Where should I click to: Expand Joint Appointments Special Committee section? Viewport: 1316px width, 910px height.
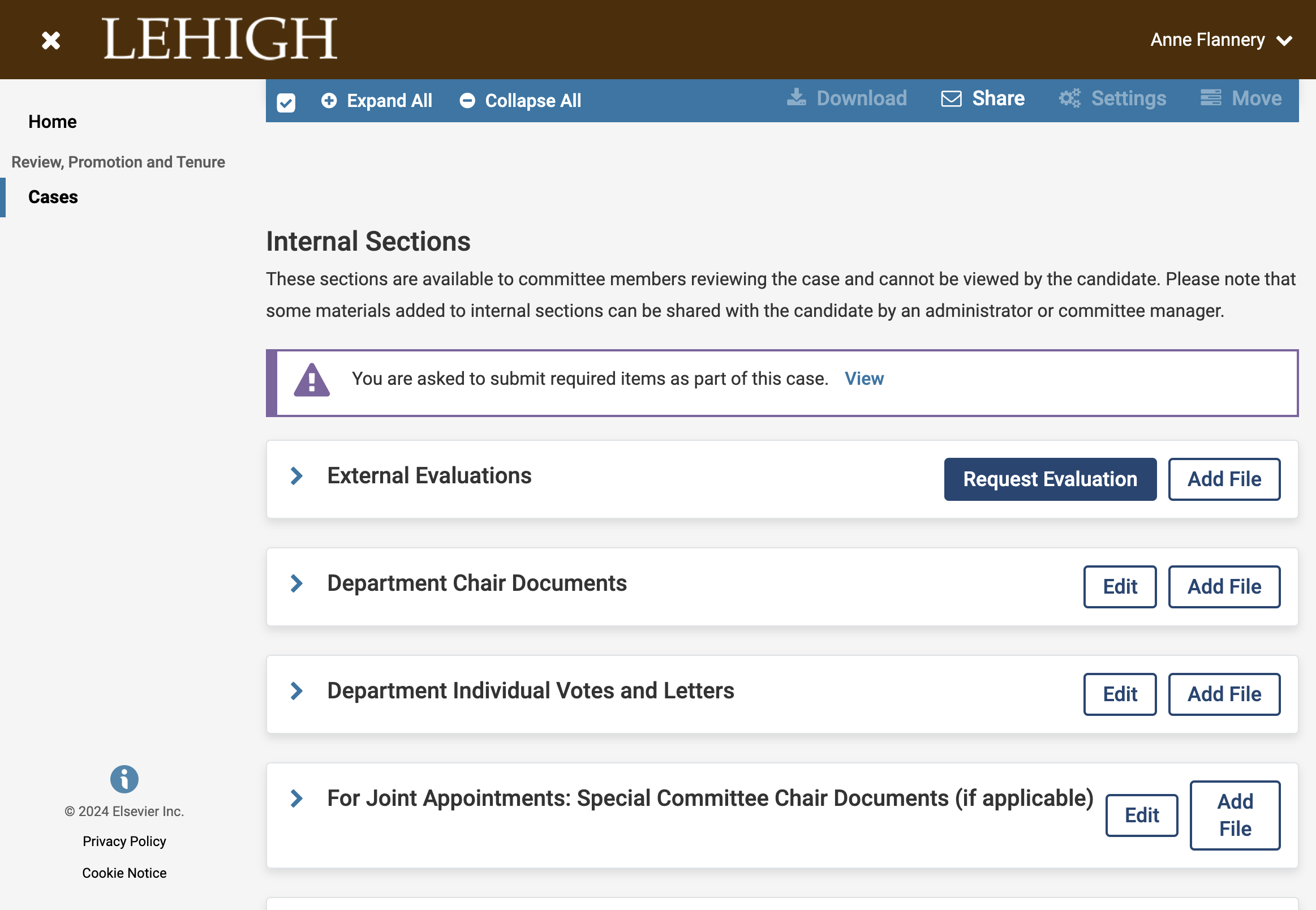pyautogui.click(x=296, y=799)
